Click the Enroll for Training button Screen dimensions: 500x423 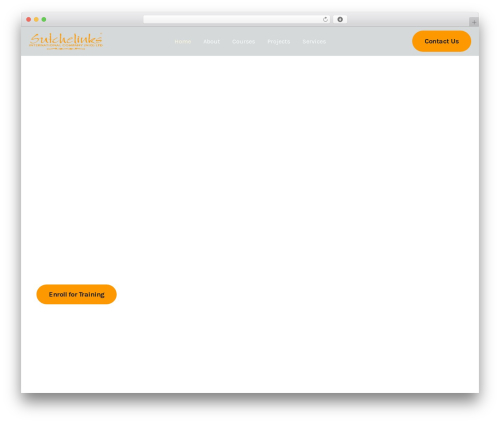pyautogui.click(x=76, y=294)
